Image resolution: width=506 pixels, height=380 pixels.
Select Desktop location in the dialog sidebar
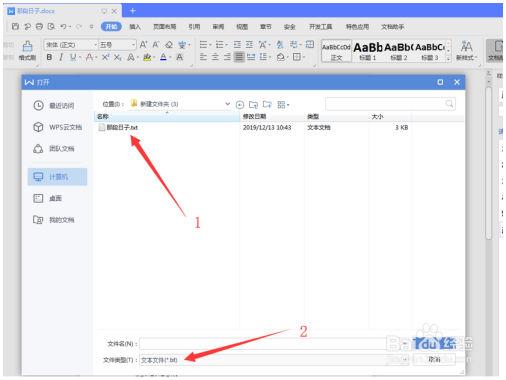click(48, 198)
